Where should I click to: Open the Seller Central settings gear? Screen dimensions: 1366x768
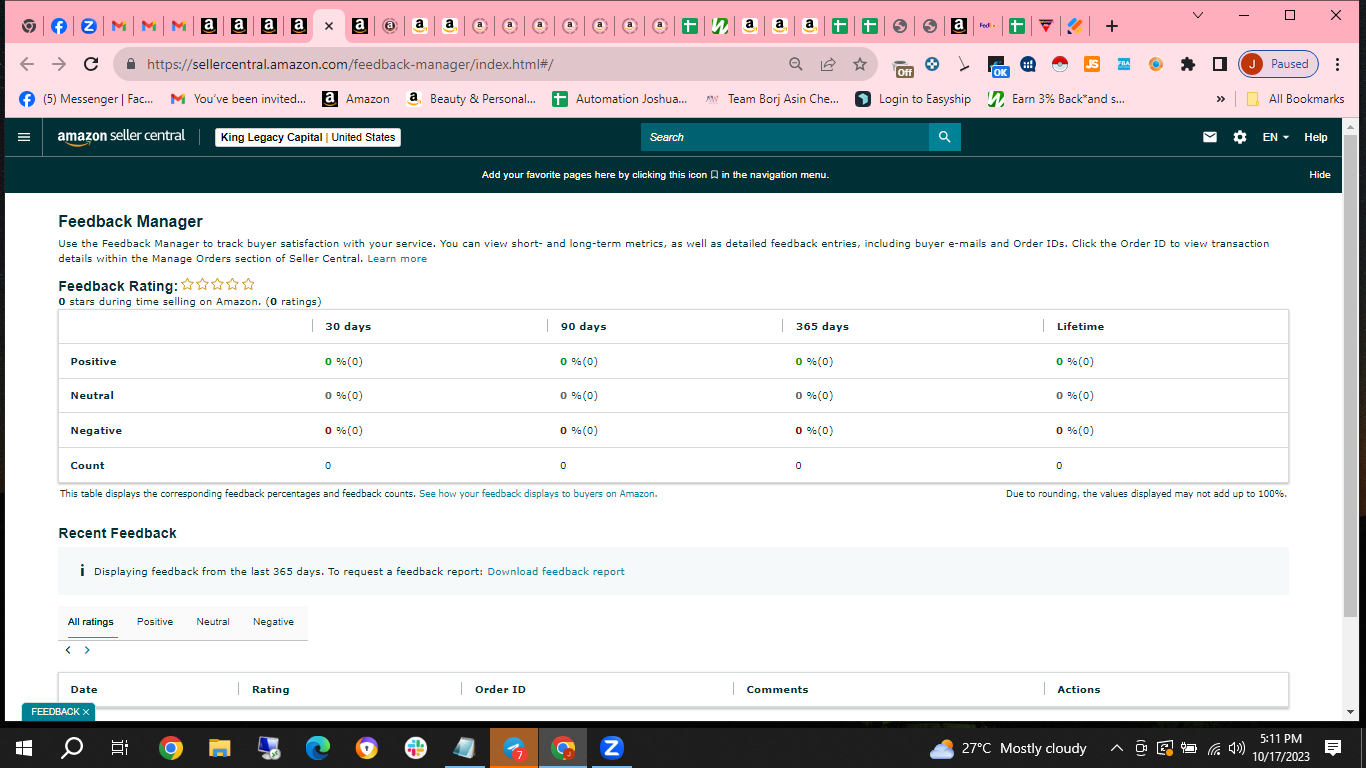pyautogui.click(x=1240, y=137)
